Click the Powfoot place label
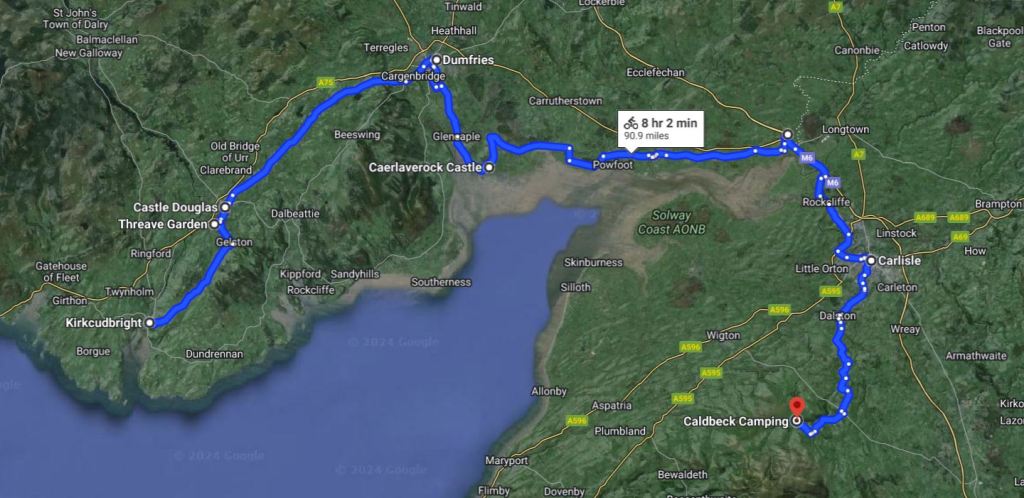Screen dimensions: 1024x498 pyautogui.click(x=611, y=166)
